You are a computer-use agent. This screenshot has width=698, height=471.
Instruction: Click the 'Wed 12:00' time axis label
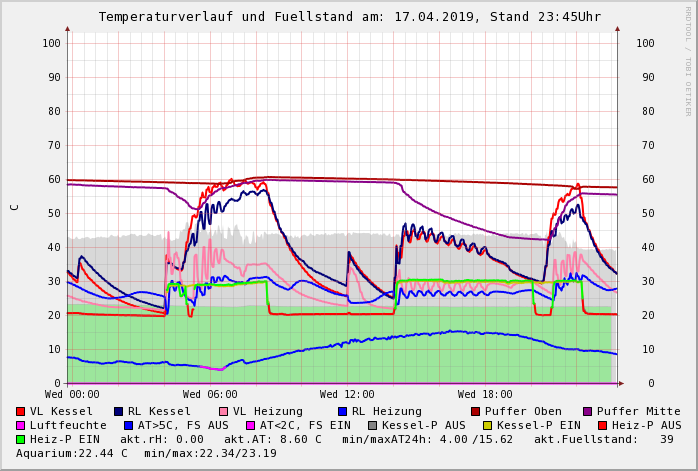tap(347, 395)
